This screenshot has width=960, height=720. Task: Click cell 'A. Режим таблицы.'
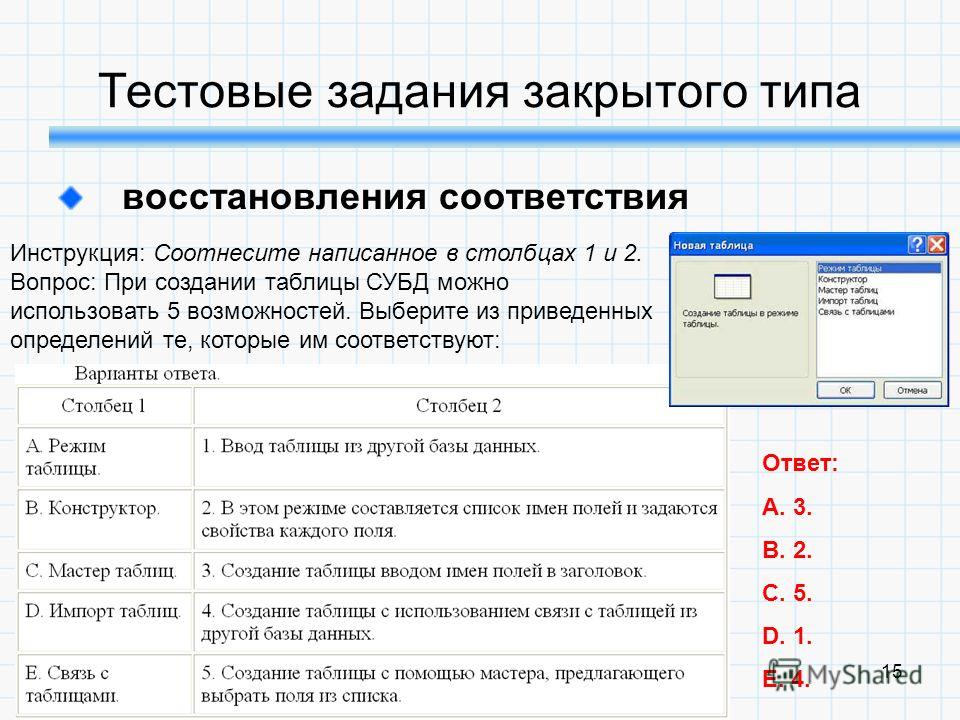(x=105, y=457)
